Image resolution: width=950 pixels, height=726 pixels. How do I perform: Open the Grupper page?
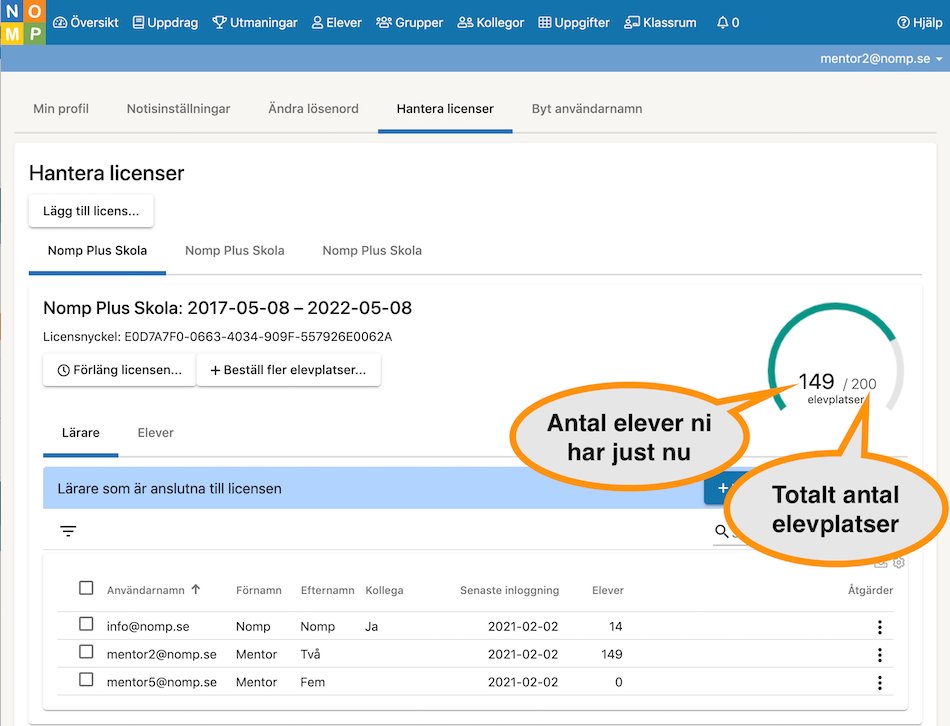(410, 22)
